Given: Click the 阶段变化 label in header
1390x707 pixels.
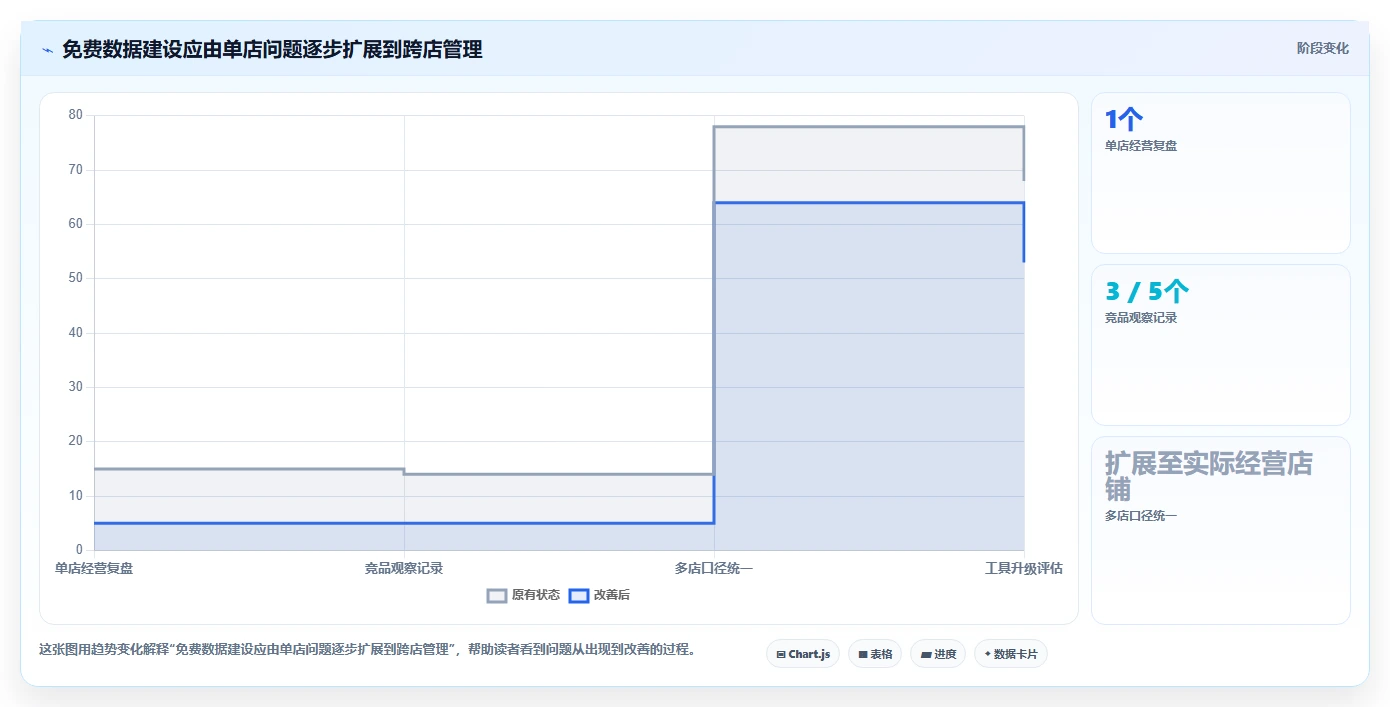Looking at the screenshot, I should pos(1323,48).
